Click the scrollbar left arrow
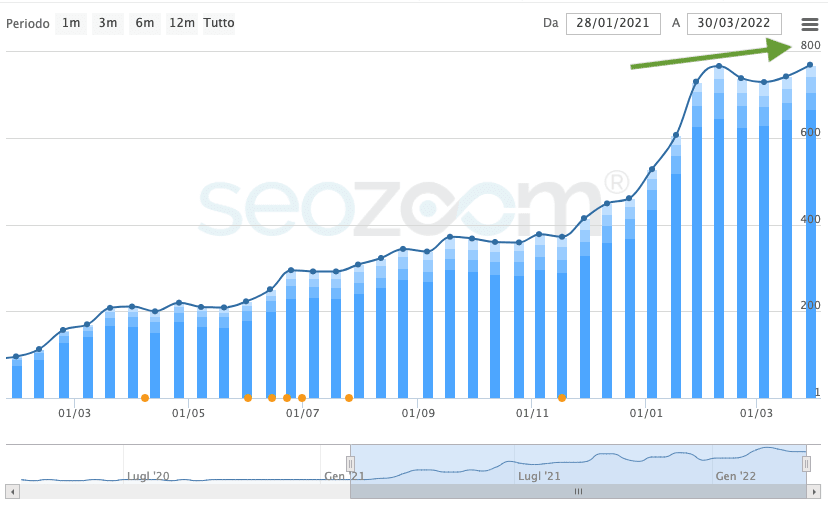 [x=12, y=492]
